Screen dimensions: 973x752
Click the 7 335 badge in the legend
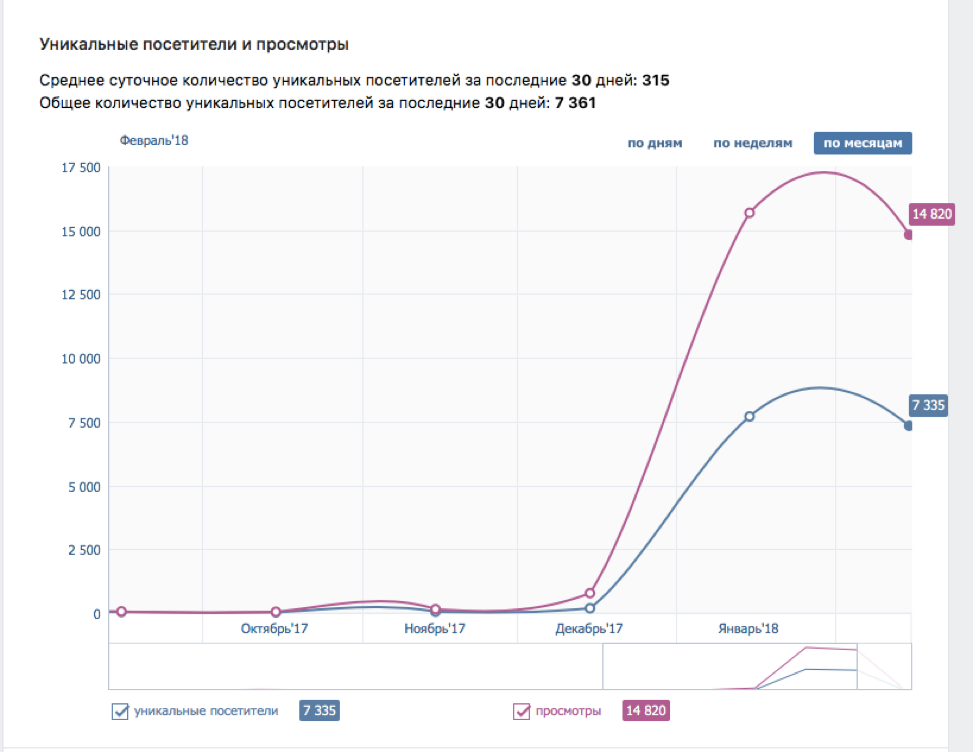click(x=320, y=712)
